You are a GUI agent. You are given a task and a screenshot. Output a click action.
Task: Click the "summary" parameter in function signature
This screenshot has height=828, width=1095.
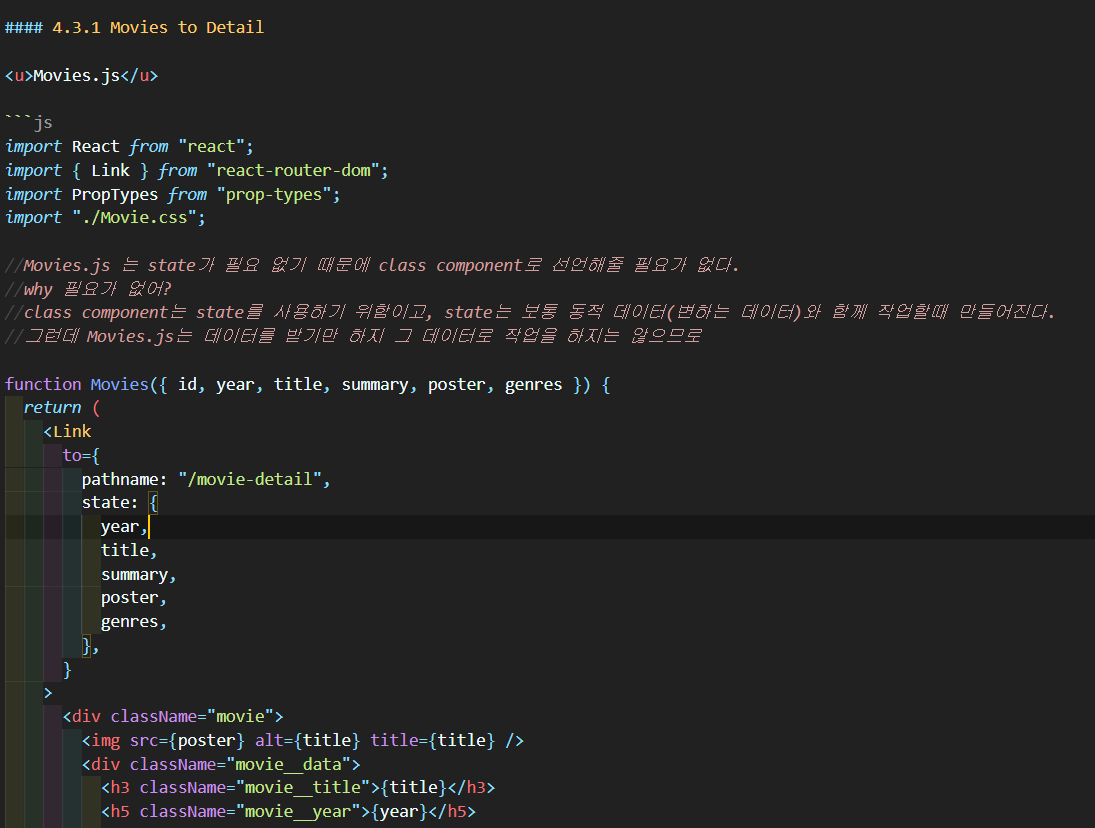tap(375, 385)
